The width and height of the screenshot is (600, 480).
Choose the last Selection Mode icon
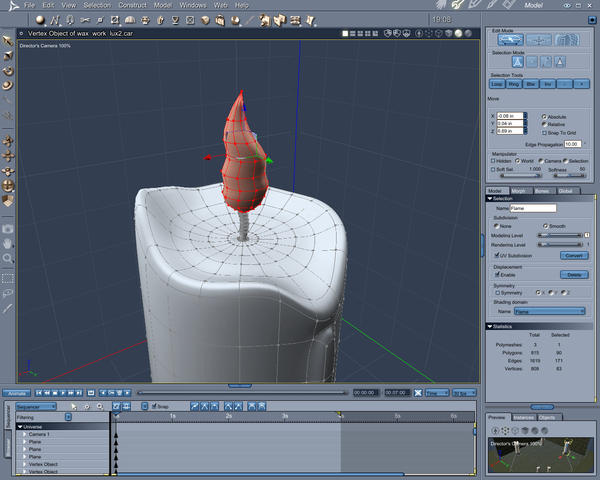[x=560, y=62]
